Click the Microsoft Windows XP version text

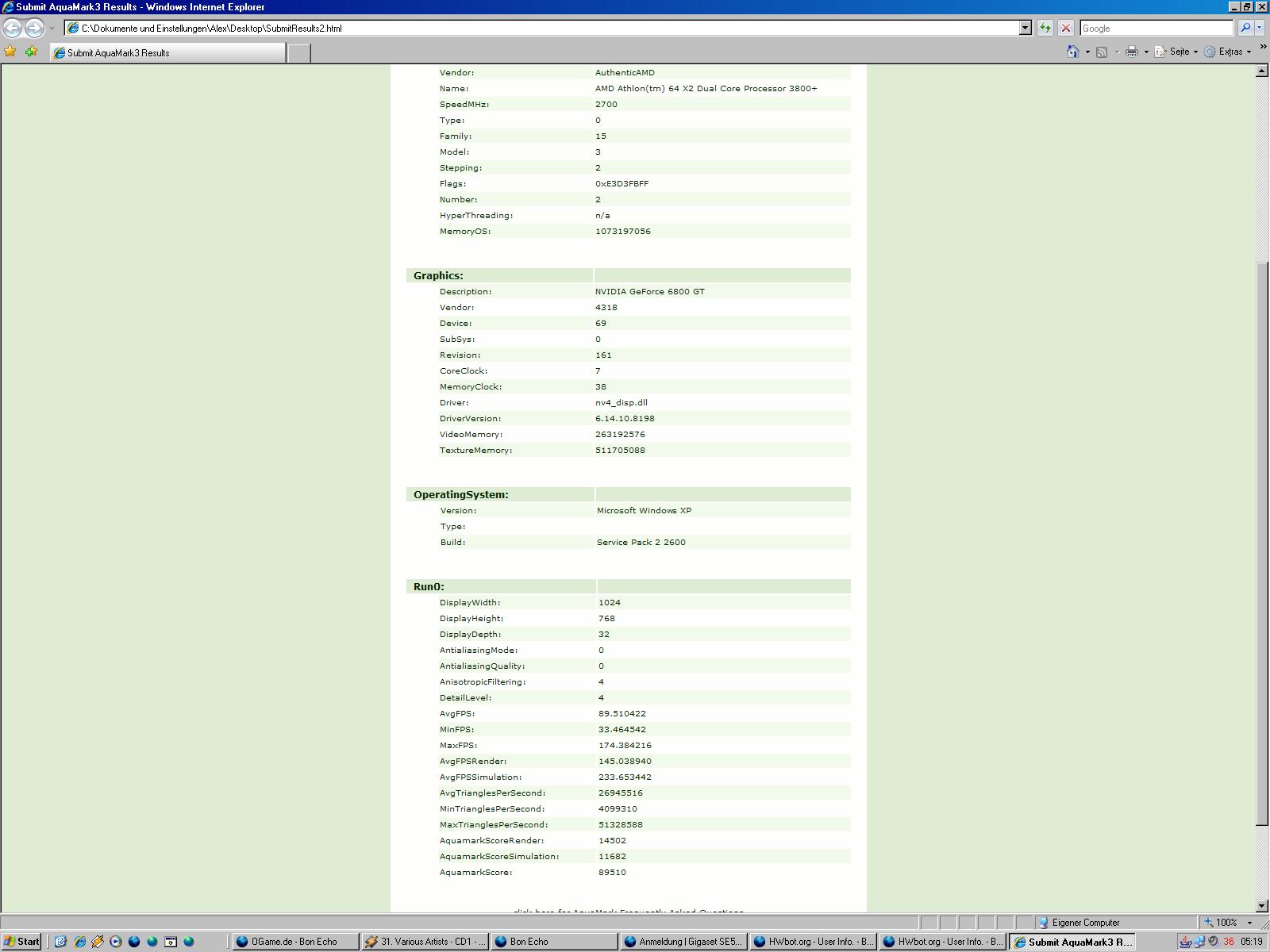[x=644, y=510]
